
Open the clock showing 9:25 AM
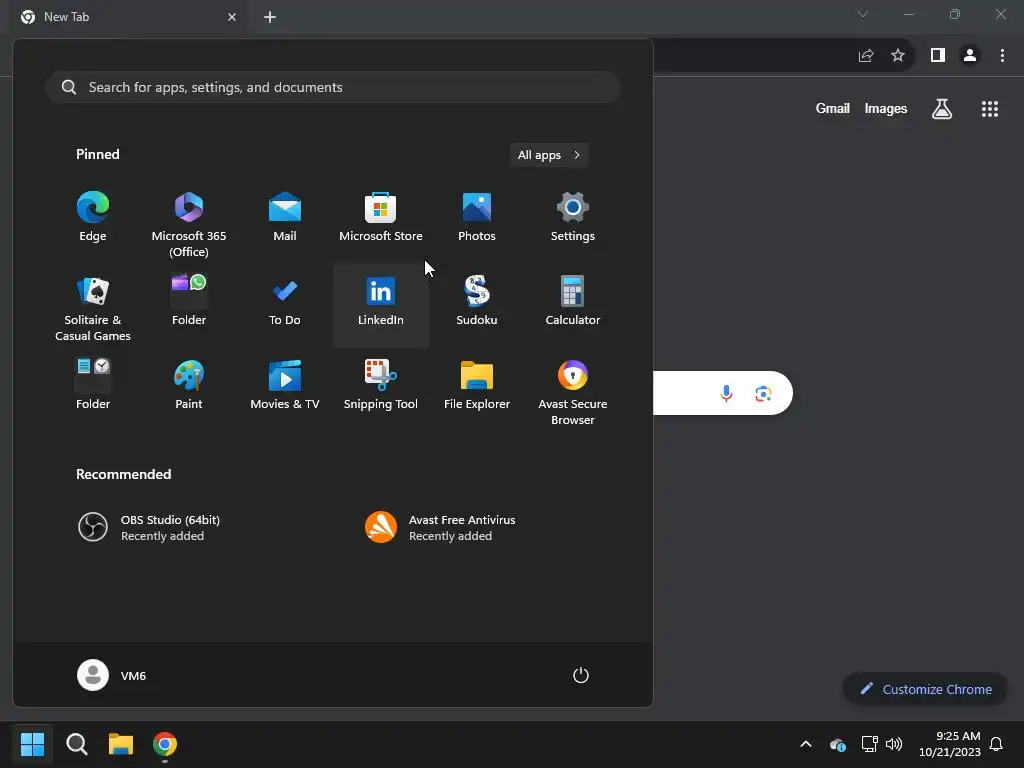point(950,744)
